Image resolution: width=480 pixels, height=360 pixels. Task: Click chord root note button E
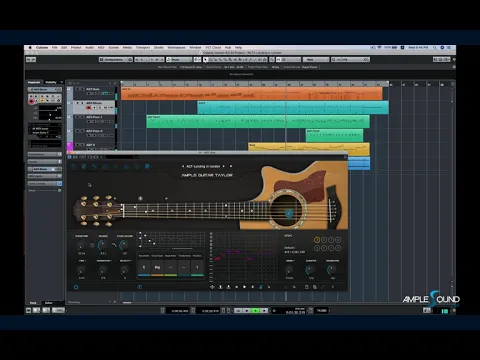coord(144,267)
